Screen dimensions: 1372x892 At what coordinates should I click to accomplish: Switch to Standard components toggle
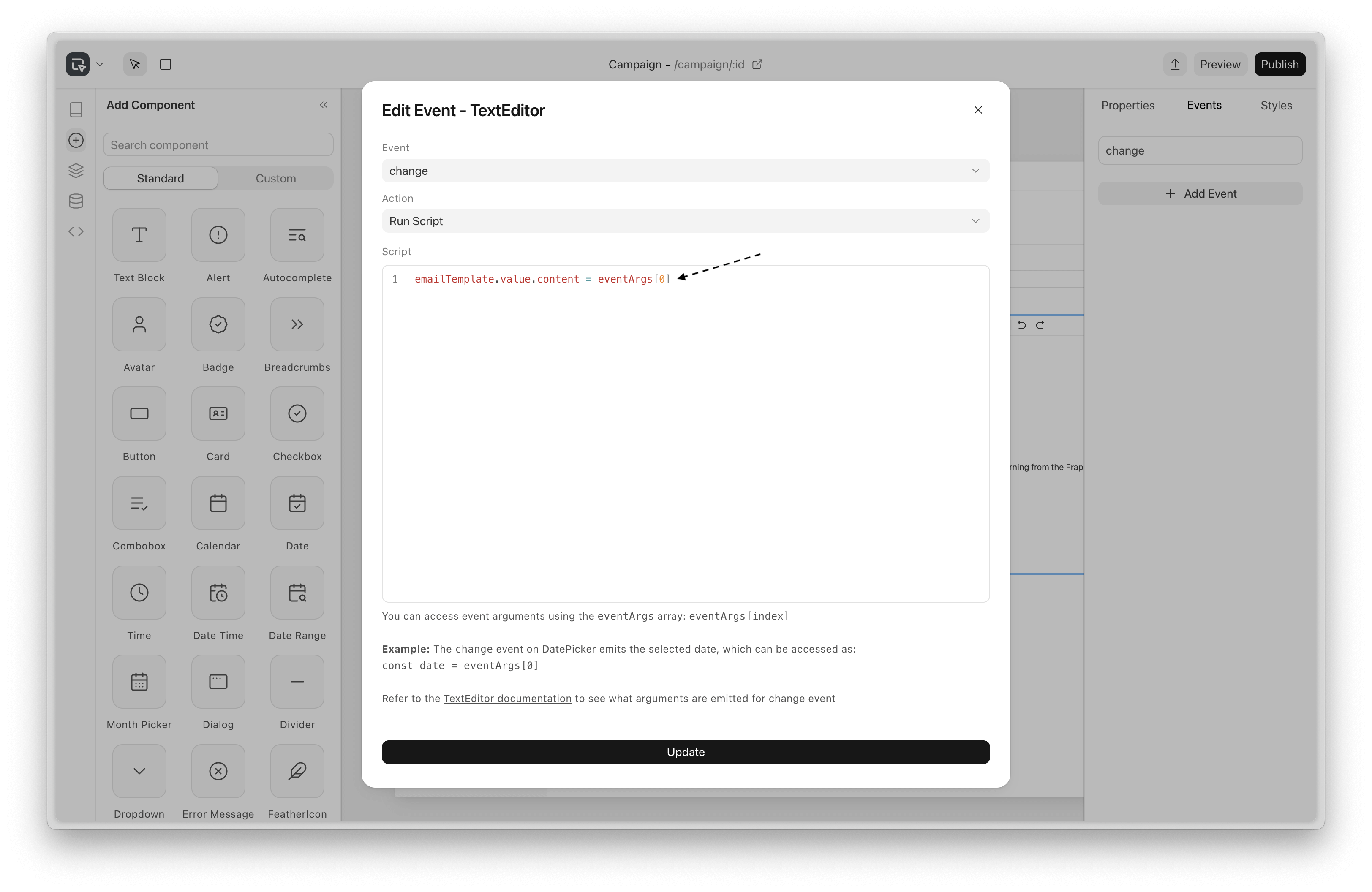(x=160, y=179)
